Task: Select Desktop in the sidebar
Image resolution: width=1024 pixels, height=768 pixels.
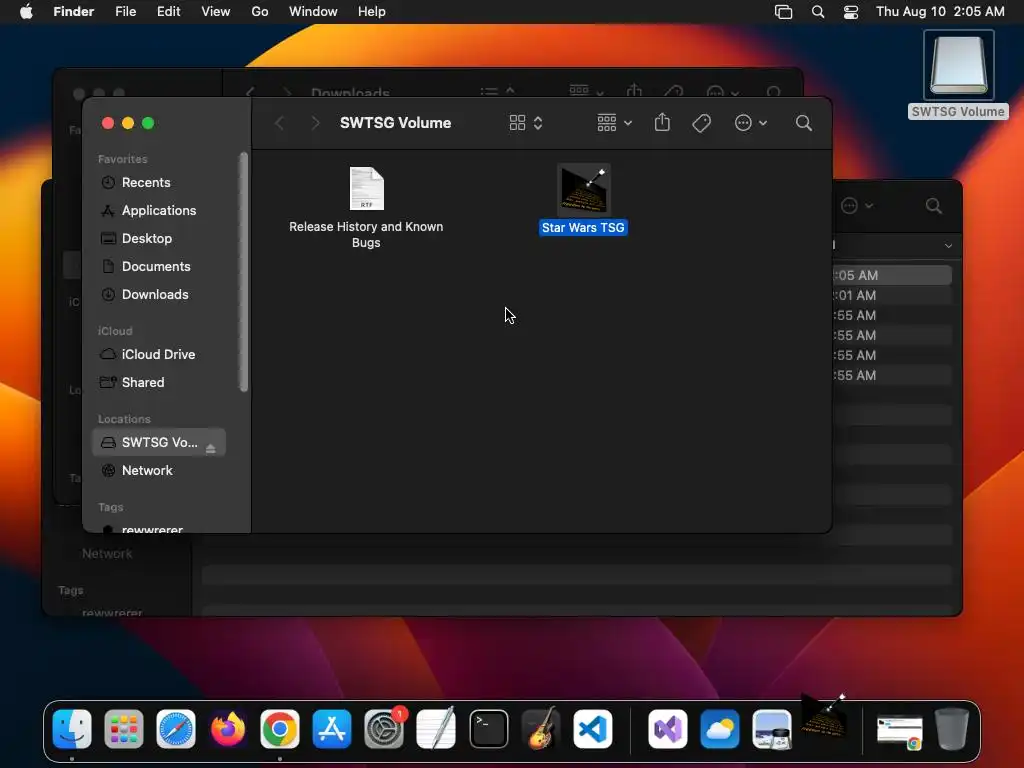Action: pyautogui.click(x=147, y=238)
